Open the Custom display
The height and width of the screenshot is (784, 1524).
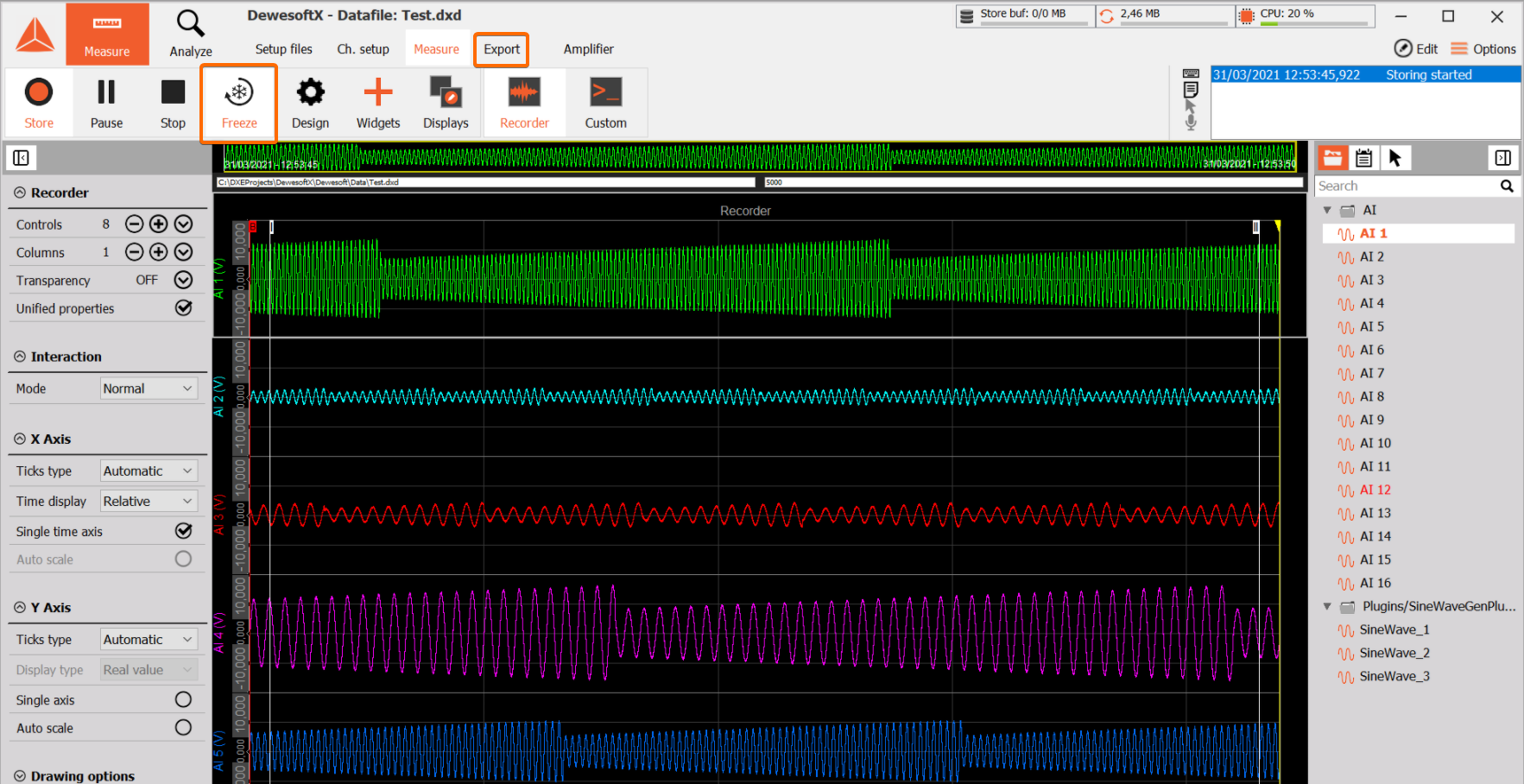coord(606,103)
